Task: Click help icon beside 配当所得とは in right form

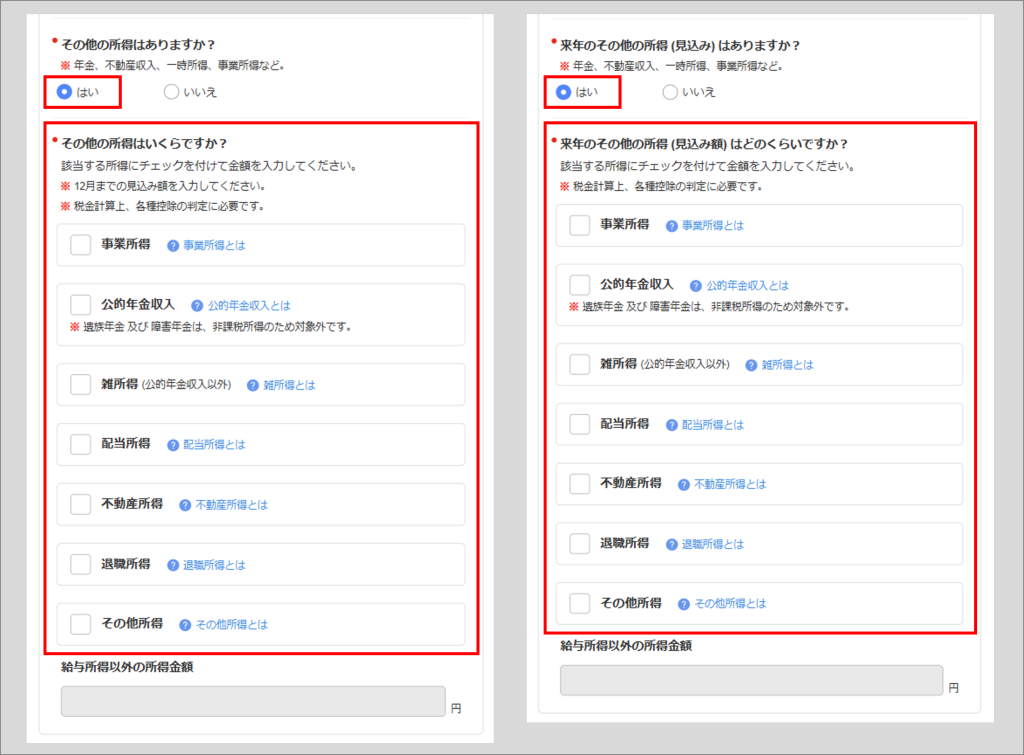Action: [671, 425]
